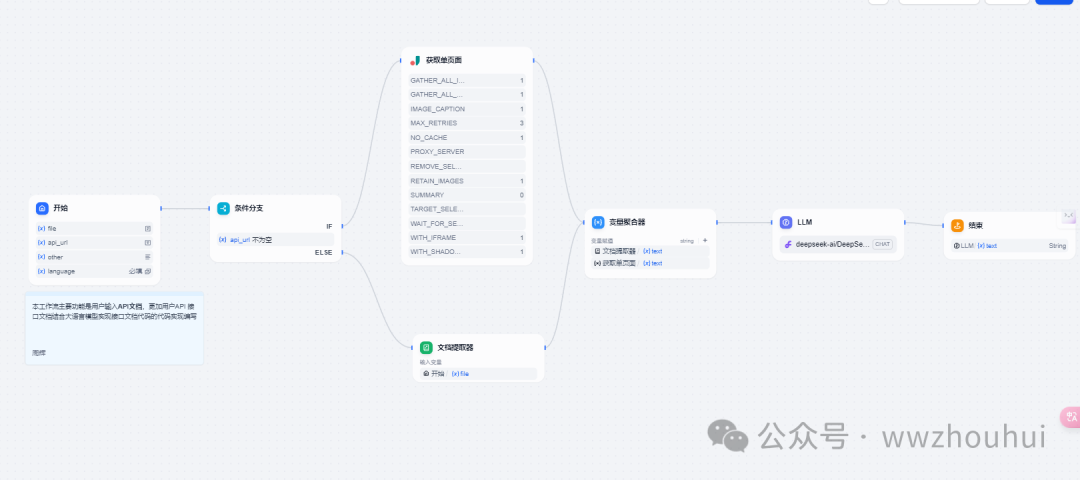Click the pink translate badge at right edge
1080x480 pixels.
pyautogui.click(x=1070, y=417)
